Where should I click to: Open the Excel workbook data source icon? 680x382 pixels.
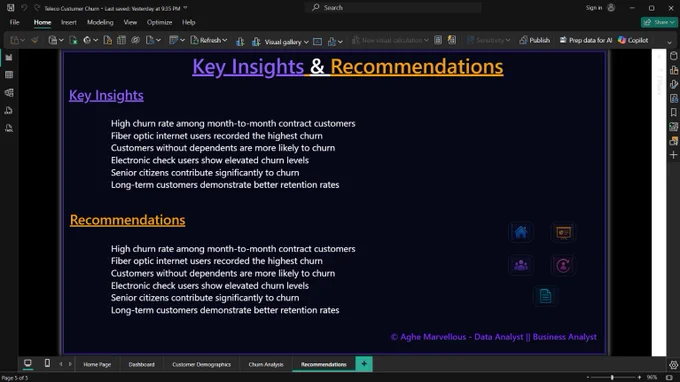pos(73,40)
